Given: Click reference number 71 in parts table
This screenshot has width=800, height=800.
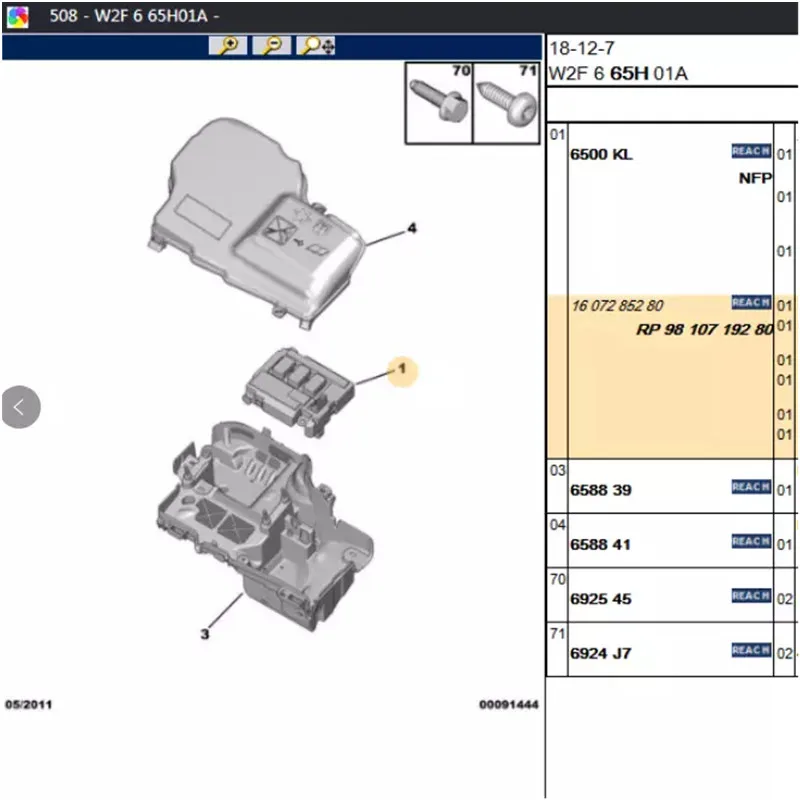Looking at the screenshot, I should (x=557, y=634).
